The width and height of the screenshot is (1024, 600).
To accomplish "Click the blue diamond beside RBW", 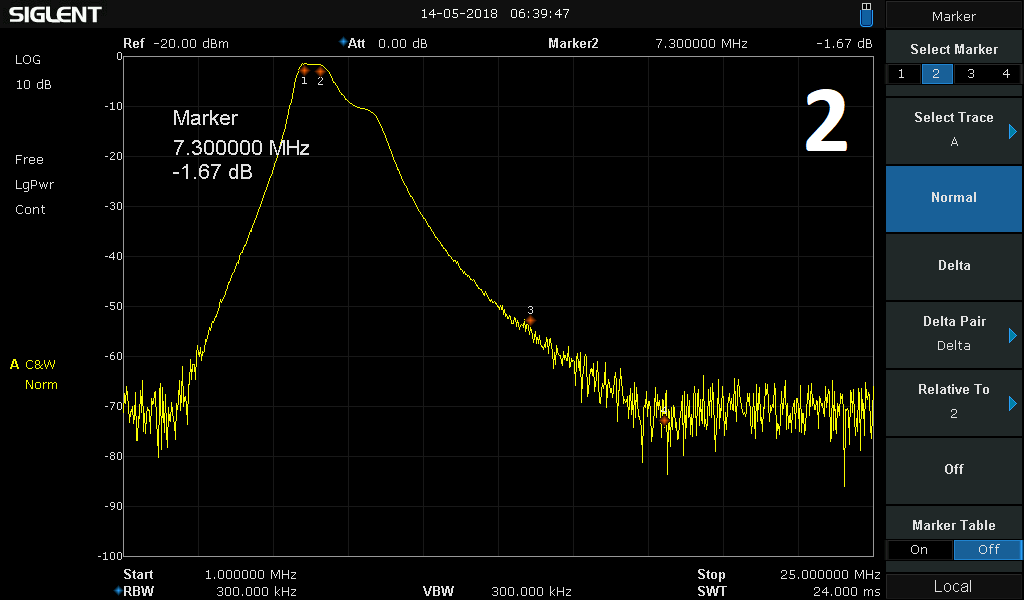I will tap(118, 591).
